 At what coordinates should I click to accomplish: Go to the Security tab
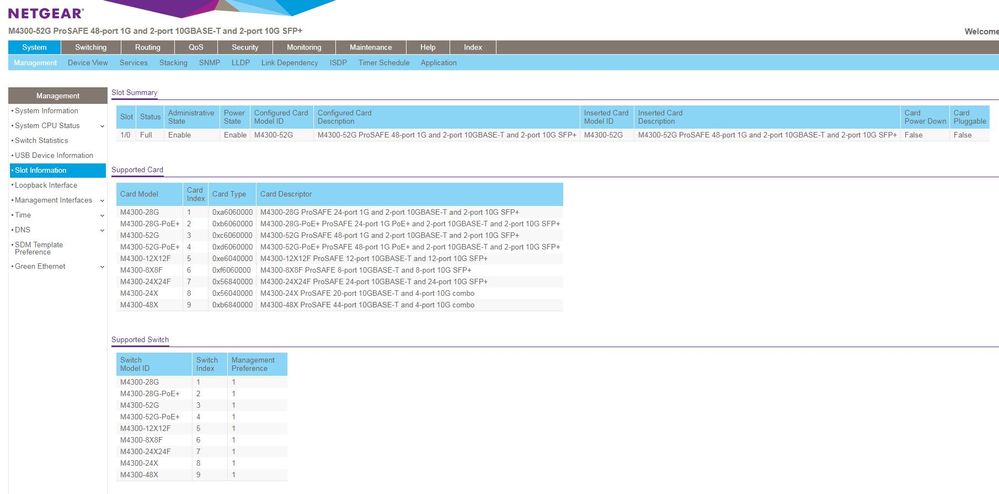click(x=245, y=47)
